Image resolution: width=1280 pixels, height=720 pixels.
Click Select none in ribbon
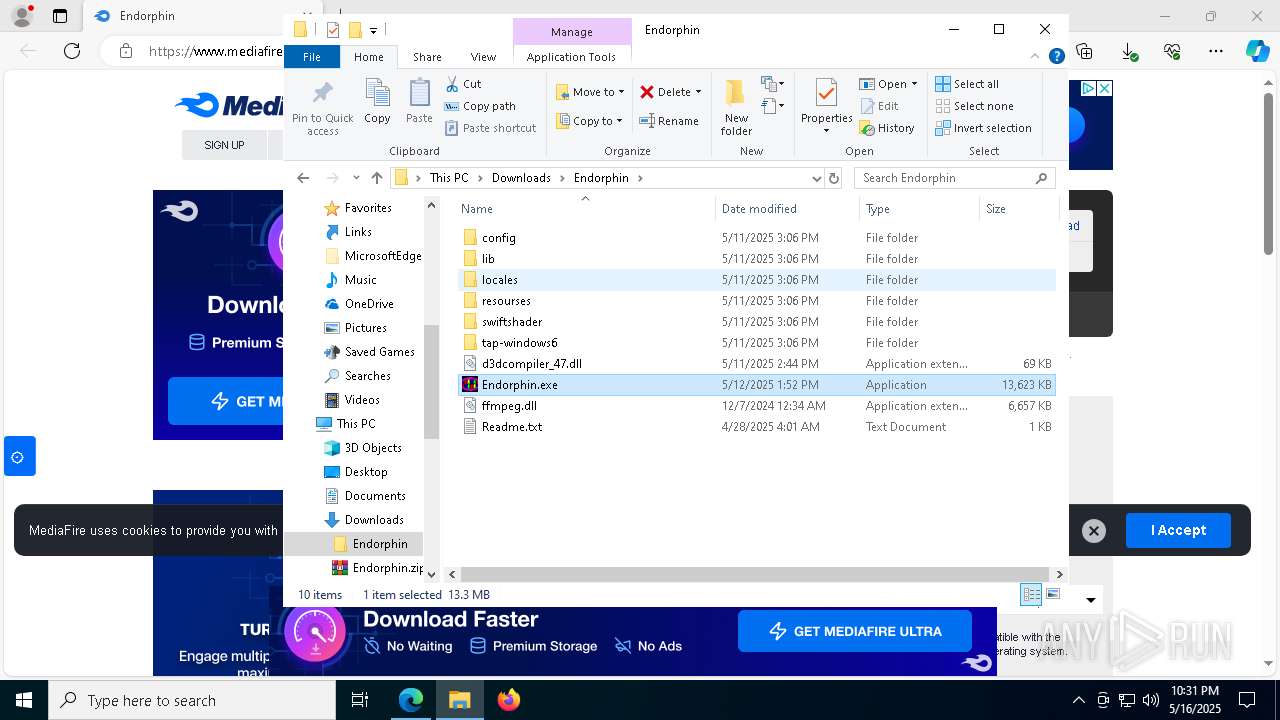point(974,106)
